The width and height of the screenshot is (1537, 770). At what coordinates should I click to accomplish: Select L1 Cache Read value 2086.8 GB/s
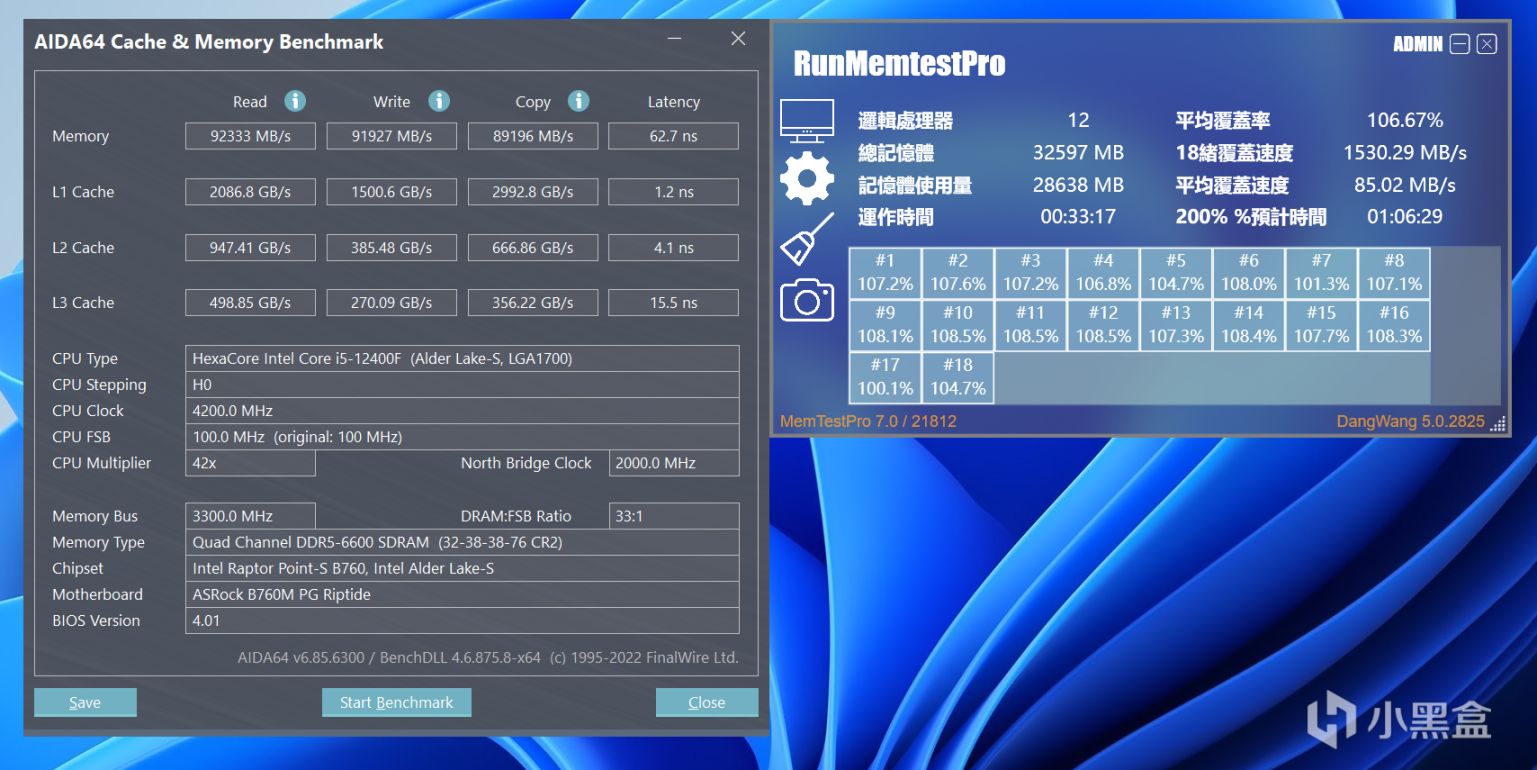pyautogui.click(x=250, y=192)
